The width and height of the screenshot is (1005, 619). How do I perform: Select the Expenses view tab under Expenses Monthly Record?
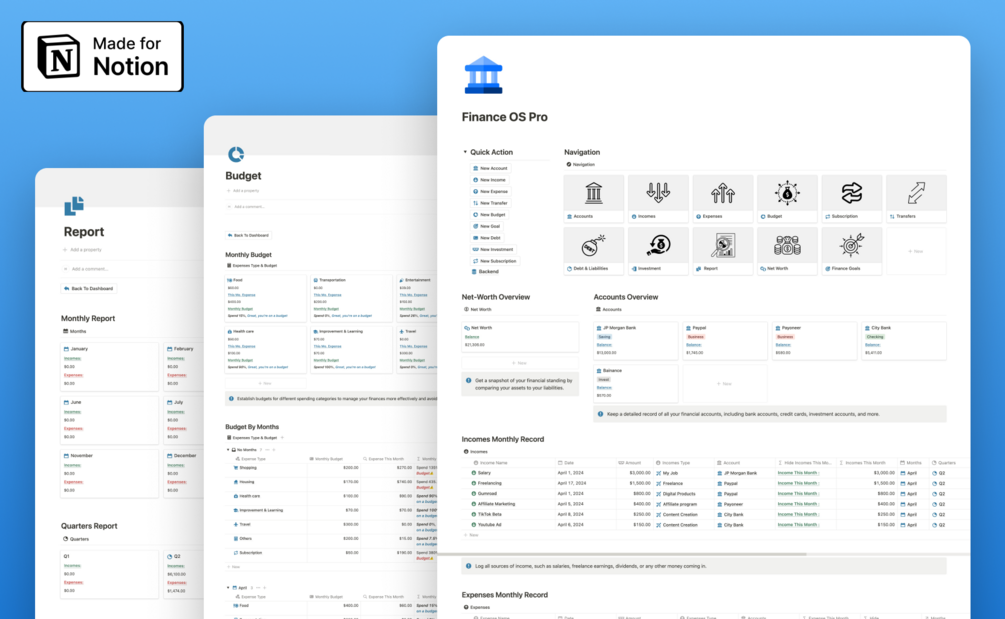coord(477,607)
